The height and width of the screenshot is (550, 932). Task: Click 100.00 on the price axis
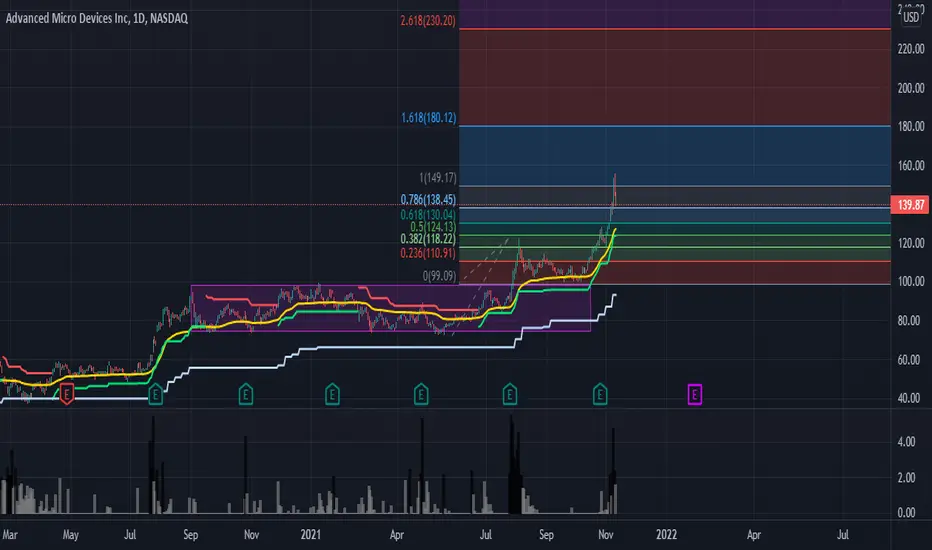(x=911, y=281)
